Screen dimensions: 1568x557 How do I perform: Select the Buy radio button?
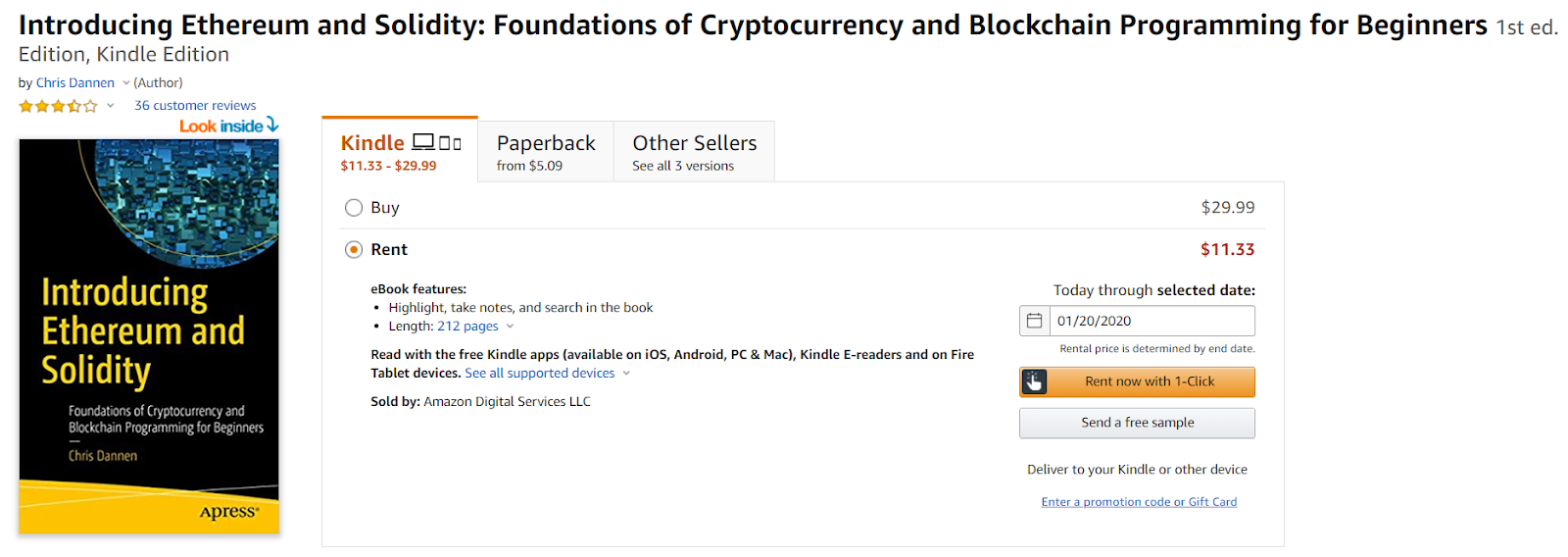[354, 208]
